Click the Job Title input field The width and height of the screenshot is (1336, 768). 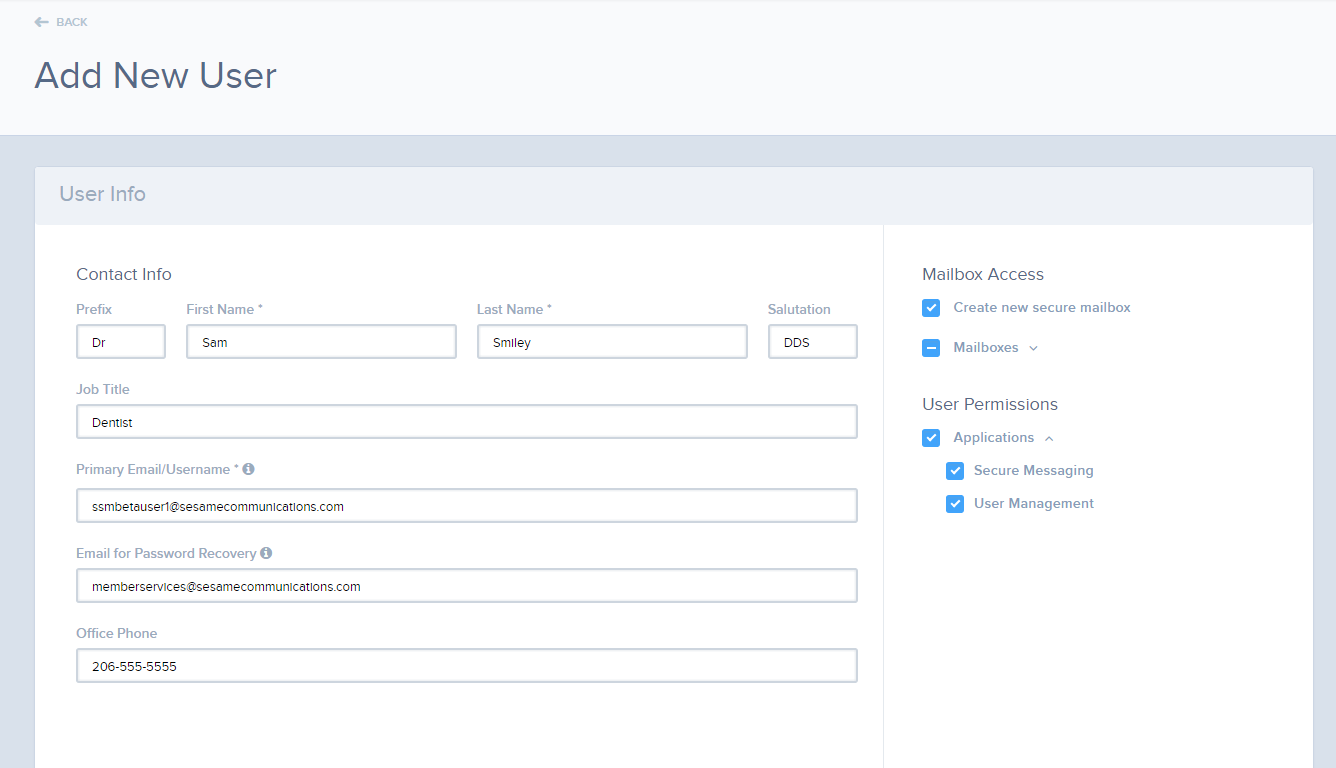coord(467,422)
